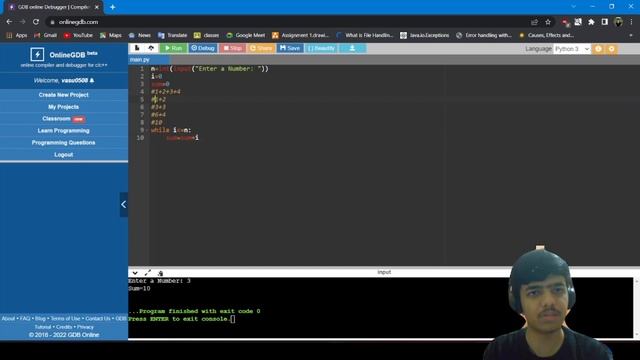Click the console clear icon
This screenshot has height=360, width=640.
click(x=160, y=273)
